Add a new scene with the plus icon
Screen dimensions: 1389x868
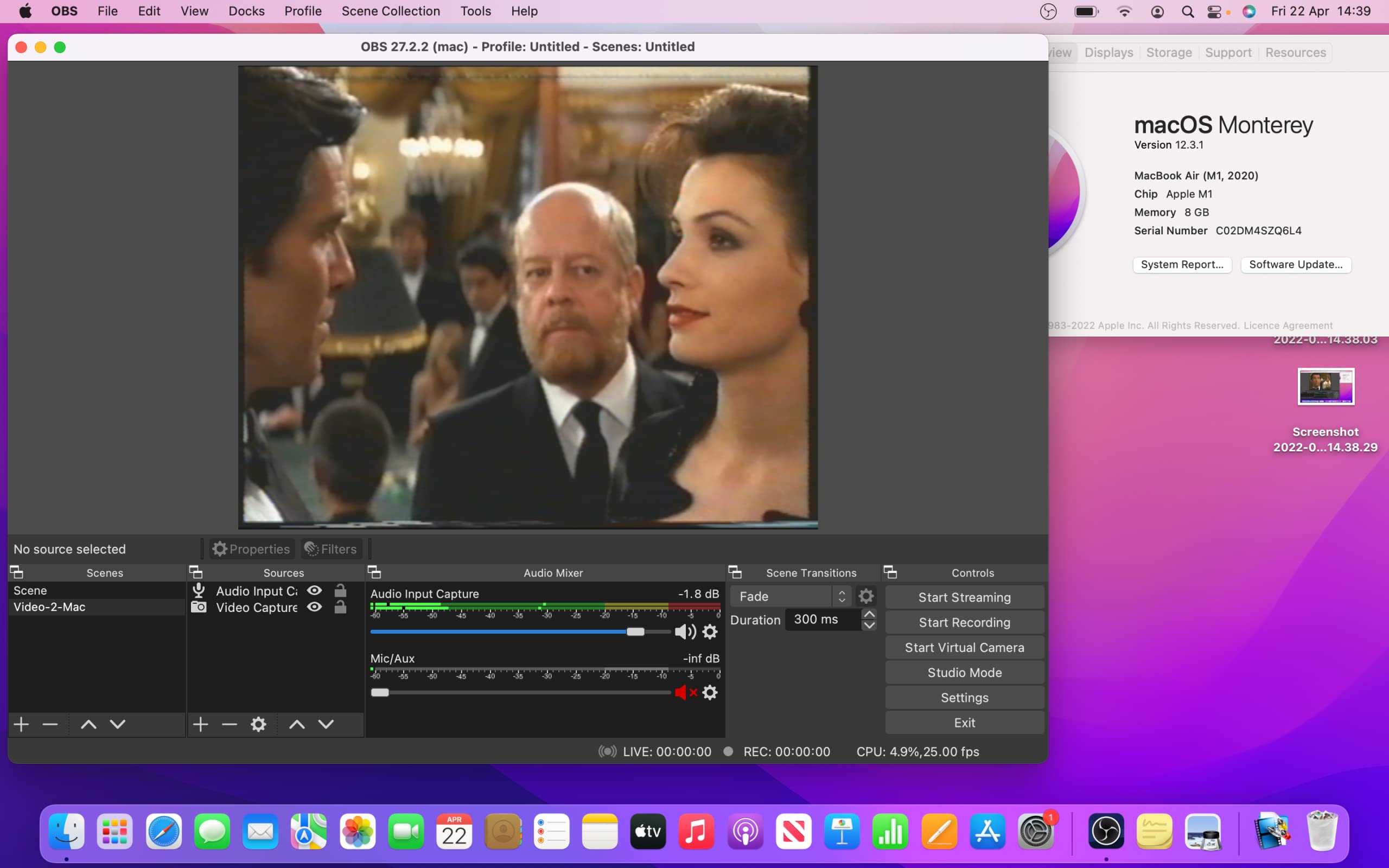pyautogui.click(x=21, y=724)
